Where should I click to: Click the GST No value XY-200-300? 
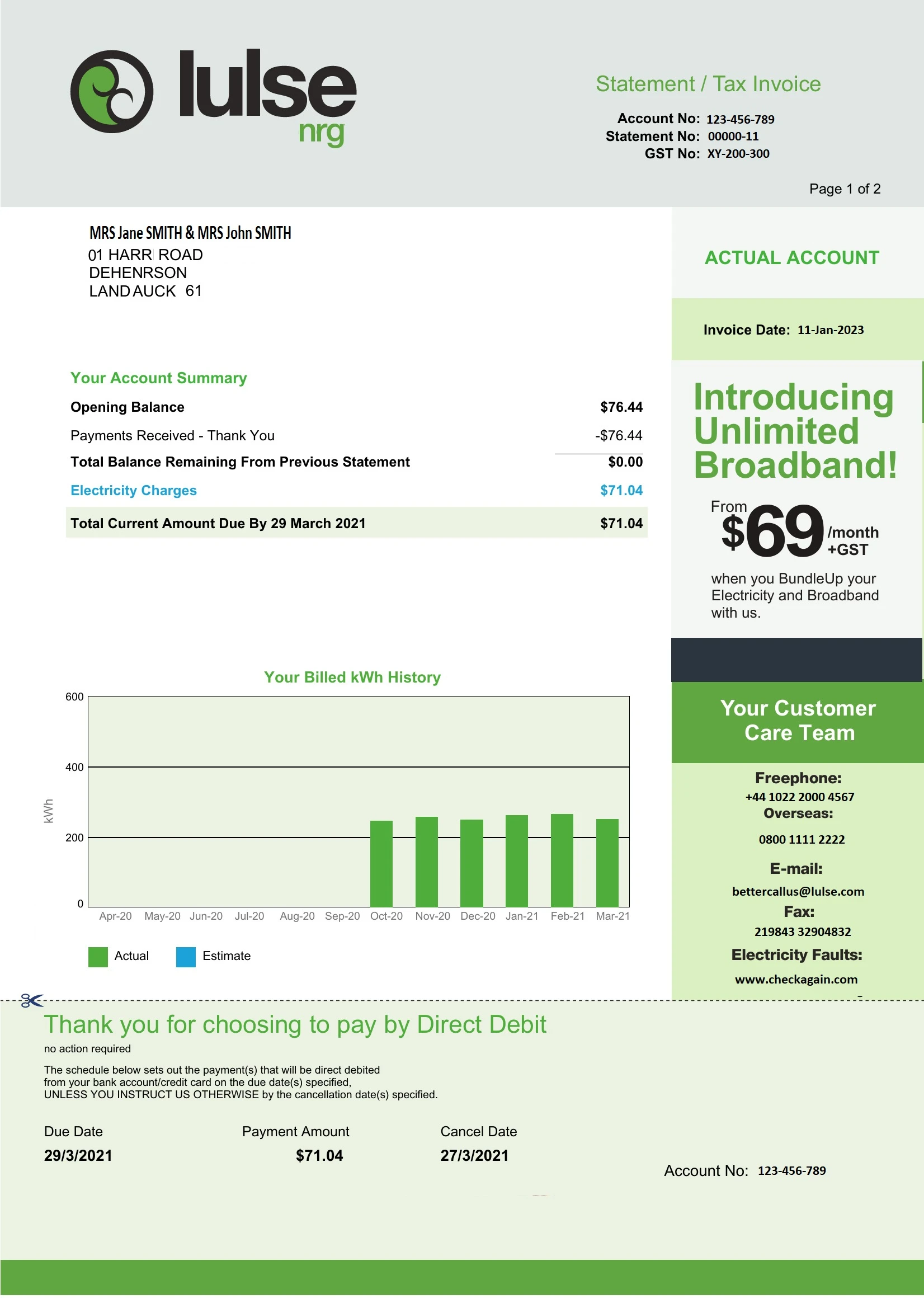coord(738,154)
